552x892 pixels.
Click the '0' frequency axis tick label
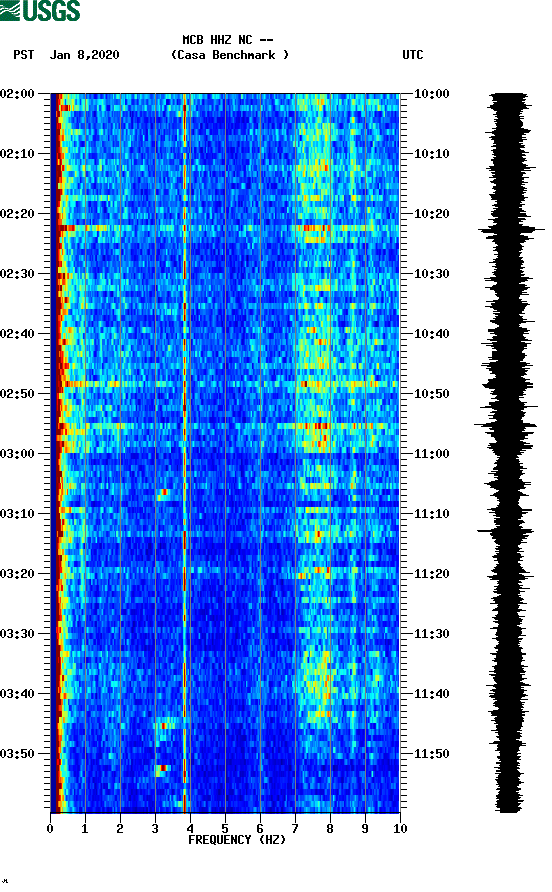point(50,828)
